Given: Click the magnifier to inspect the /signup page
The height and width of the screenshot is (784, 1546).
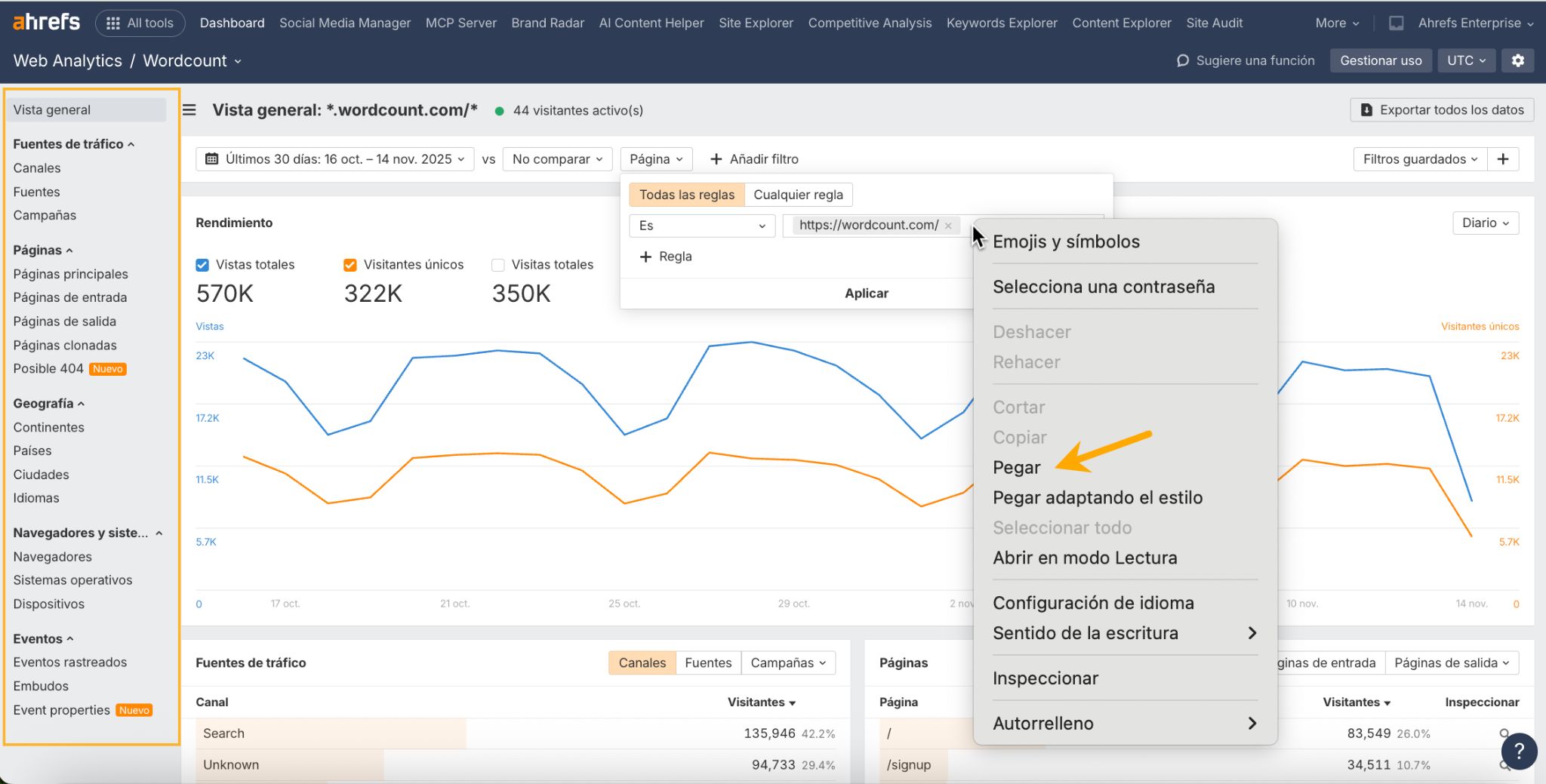Looking at the screenshot, I should coord(1504,764).
